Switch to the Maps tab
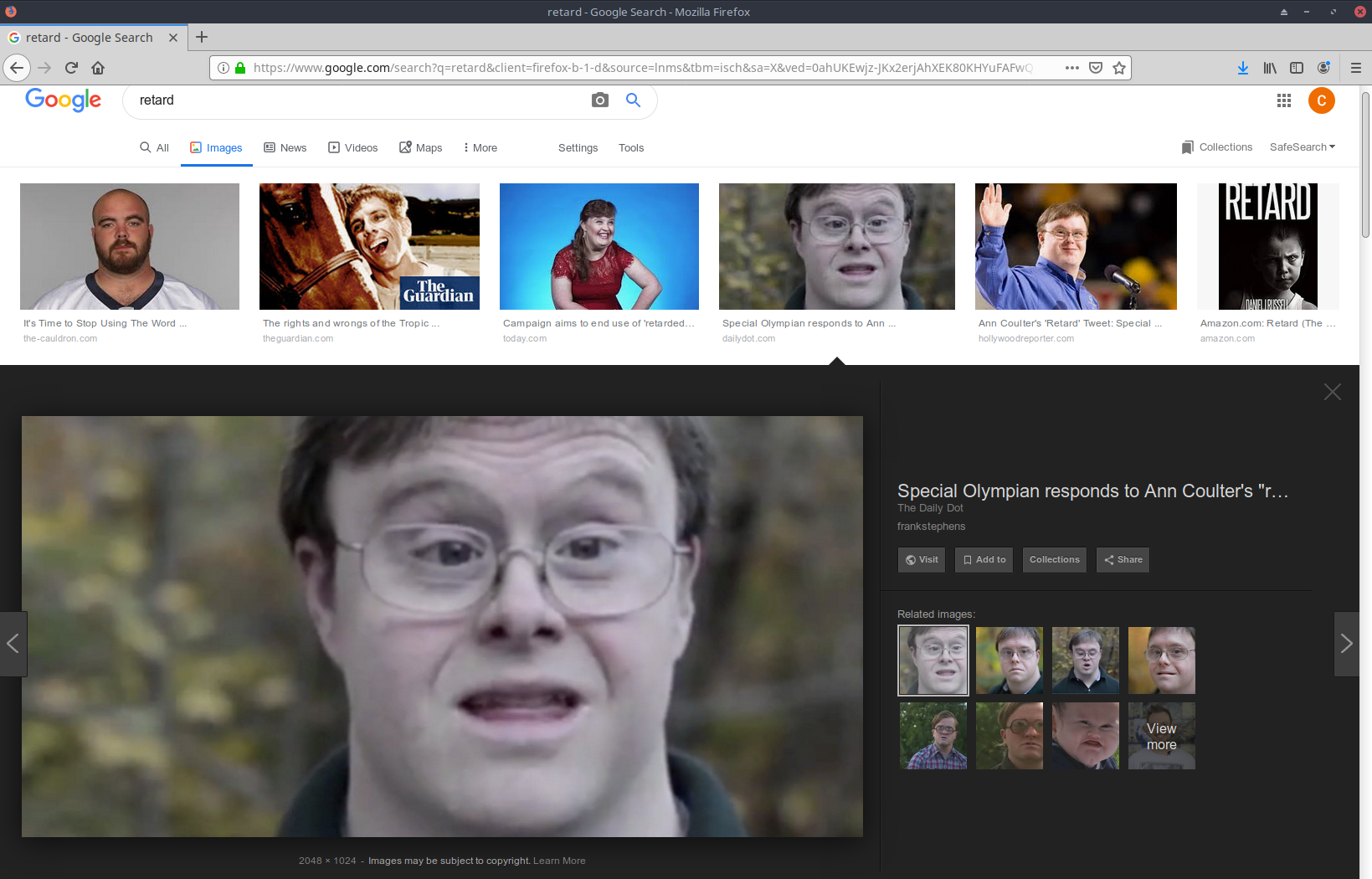 coord(421,148)
